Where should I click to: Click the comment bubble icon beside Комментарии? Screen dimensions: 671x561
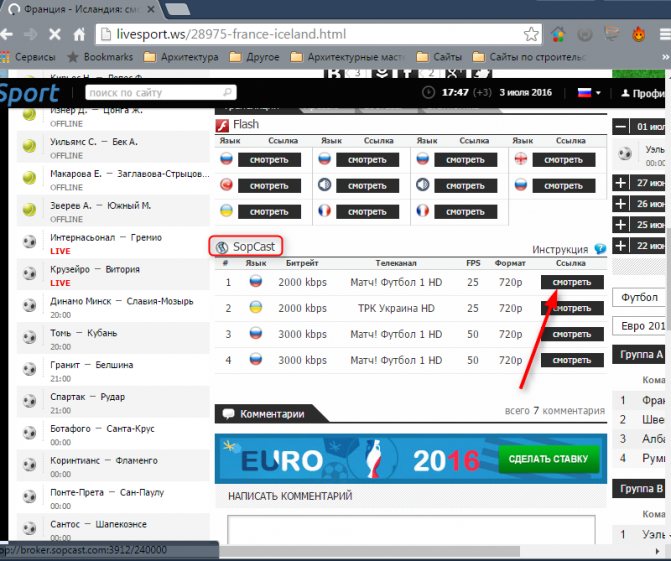pos(229,414)
